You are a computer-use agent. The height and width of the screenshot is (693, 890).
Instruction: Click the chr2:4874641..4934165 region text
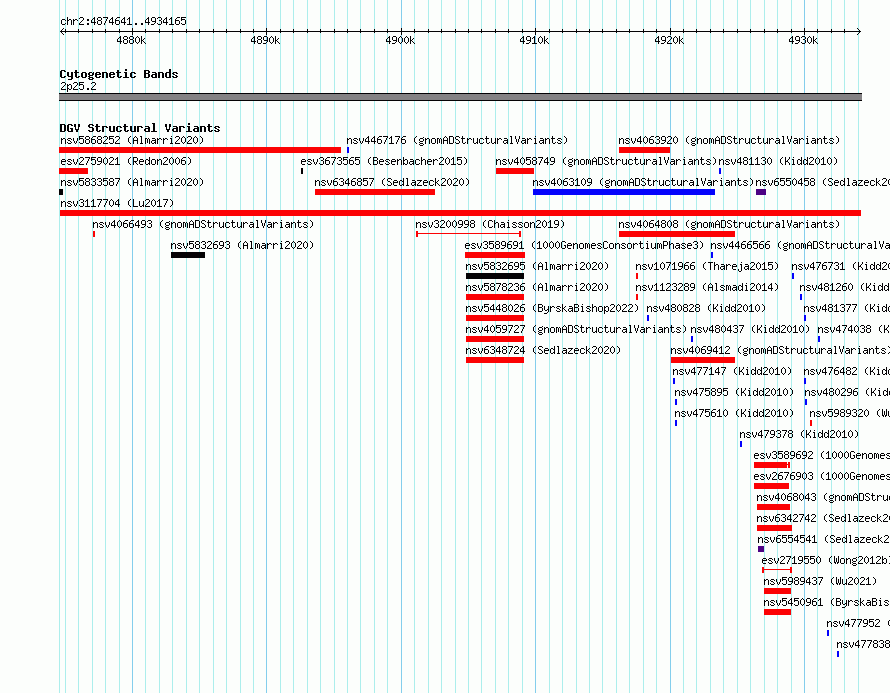pos(123,21)
